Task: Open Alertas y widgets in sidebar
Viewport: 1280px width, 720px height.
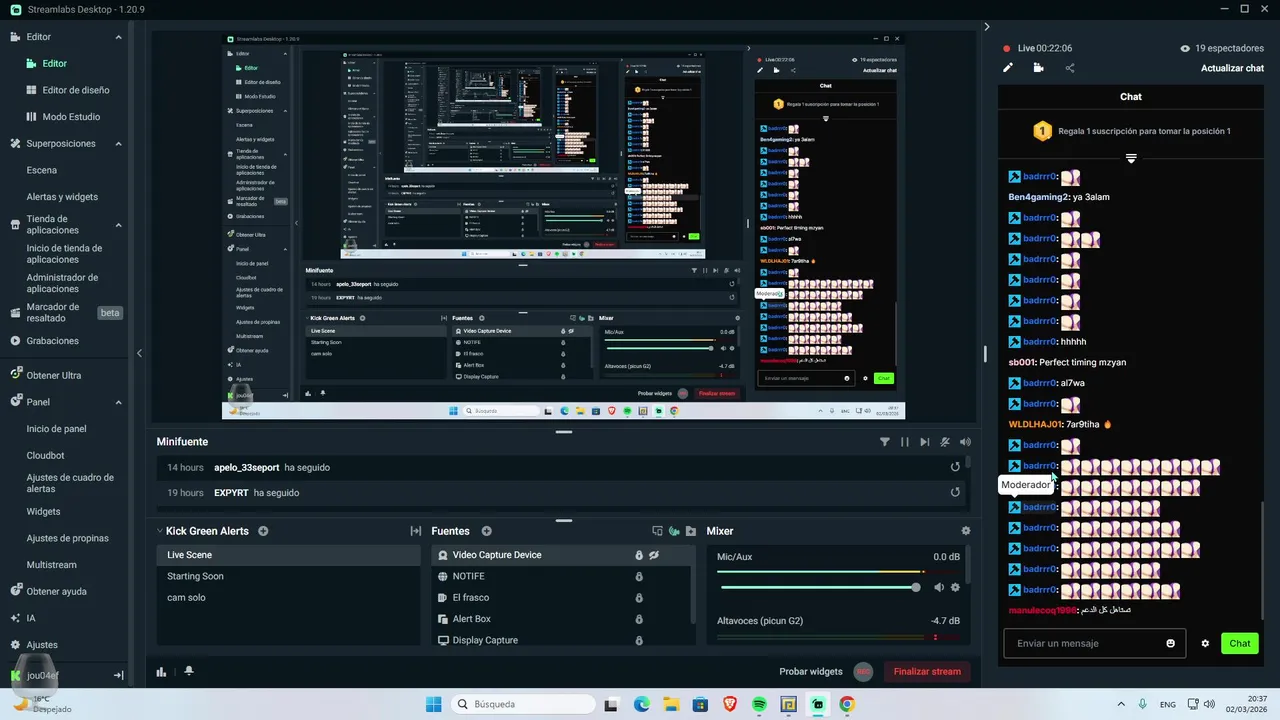Action: tap(62, 197)
